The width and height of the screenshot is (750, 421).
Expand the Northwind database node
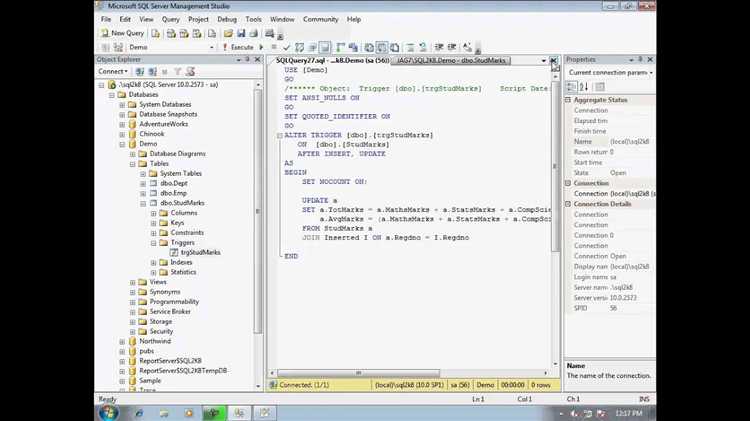tap(122, 341)
